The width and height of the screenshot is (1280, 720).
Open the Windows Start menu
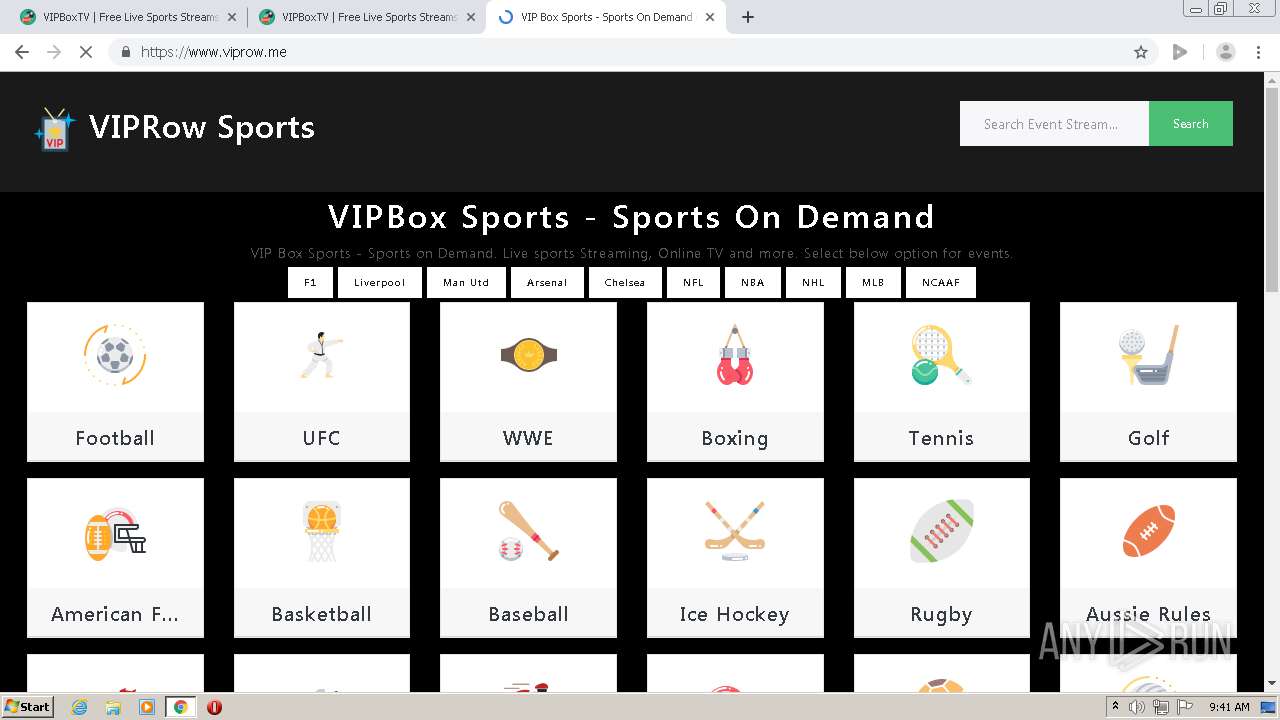tap(28, 707)
